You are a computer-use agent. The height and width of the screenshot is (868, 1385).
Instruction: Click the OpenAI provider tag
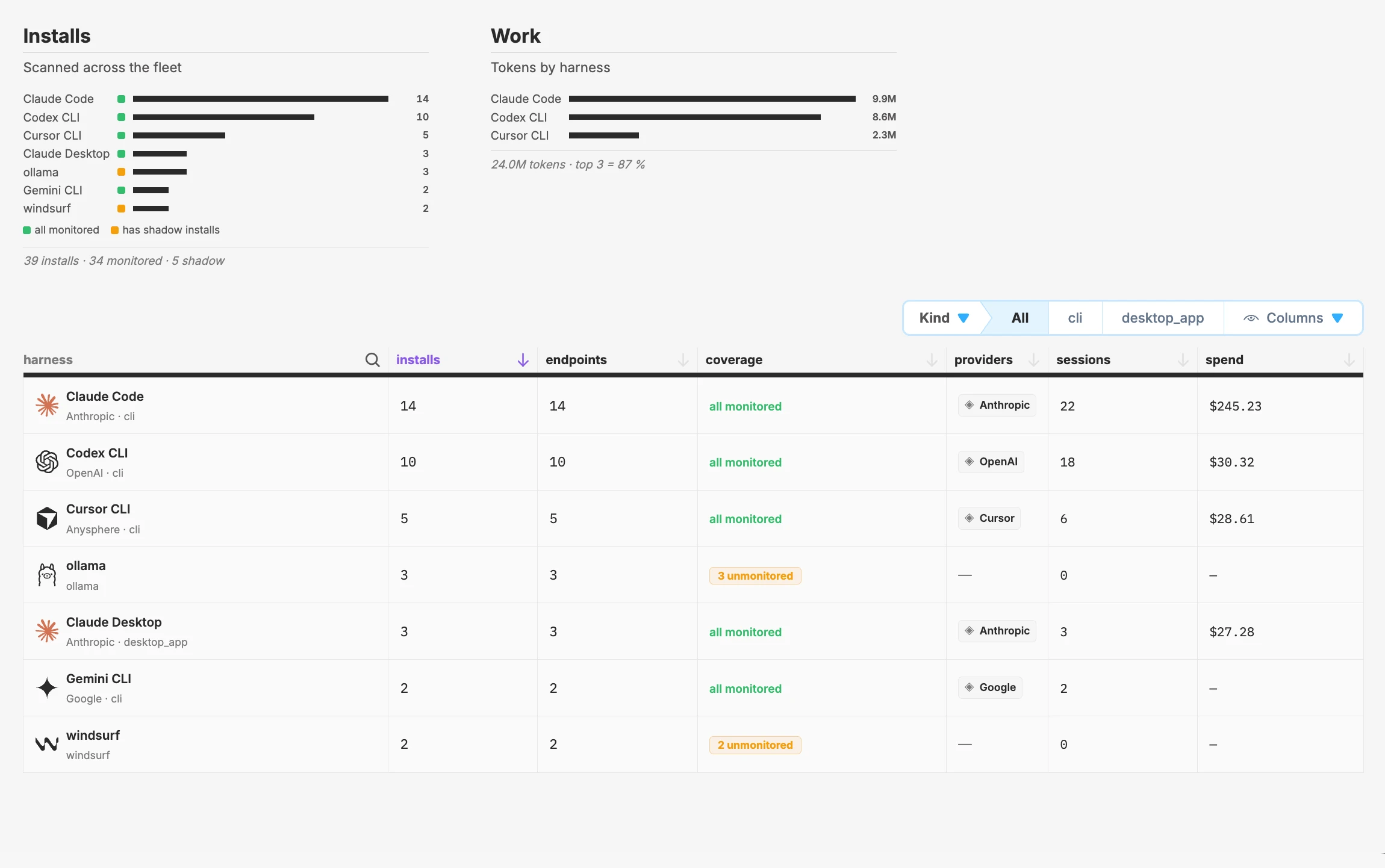(x=991, y=462)
